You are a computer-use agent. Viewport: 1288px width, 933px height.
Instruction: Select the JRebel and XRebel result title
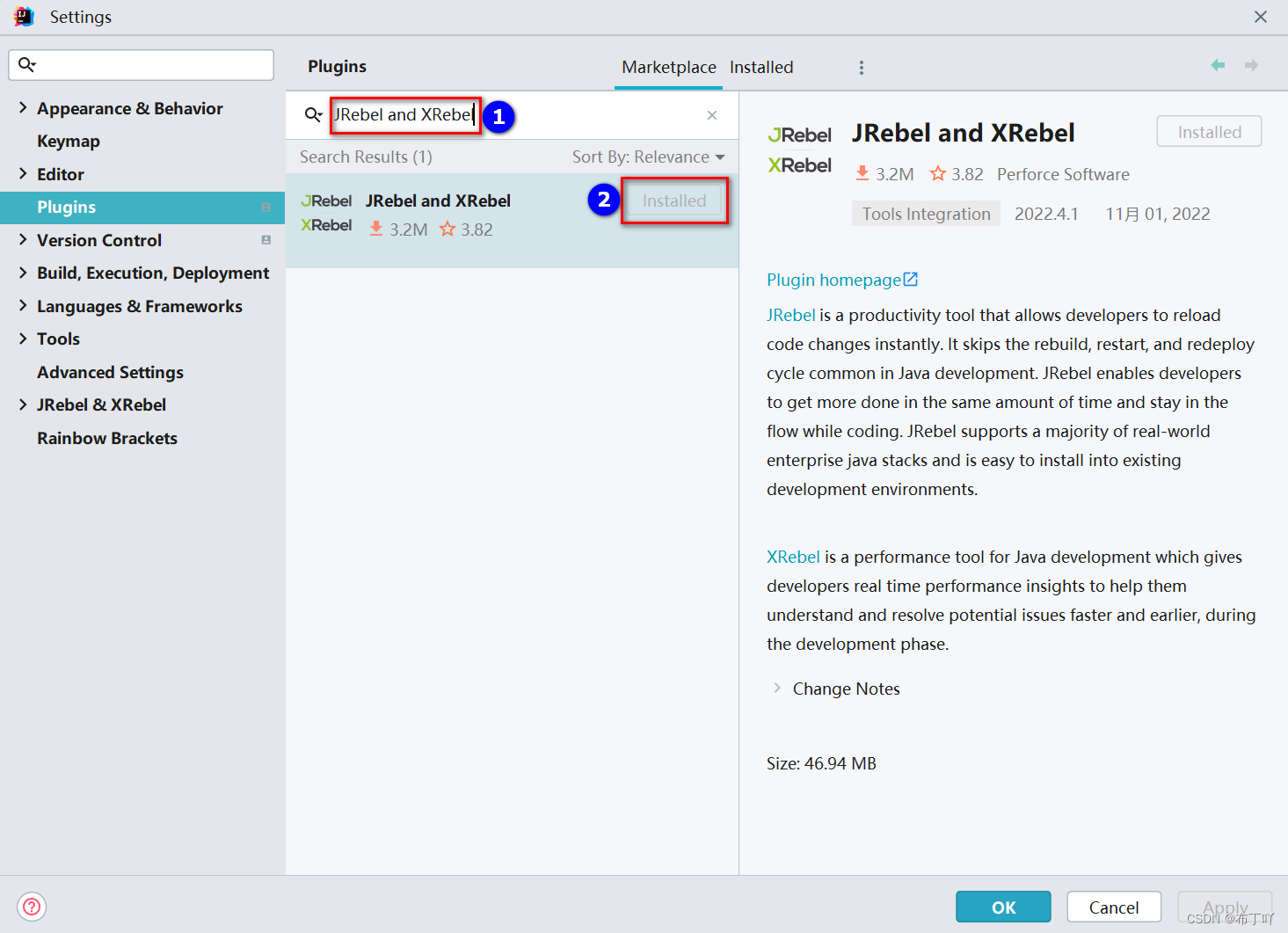coord(438,200)
